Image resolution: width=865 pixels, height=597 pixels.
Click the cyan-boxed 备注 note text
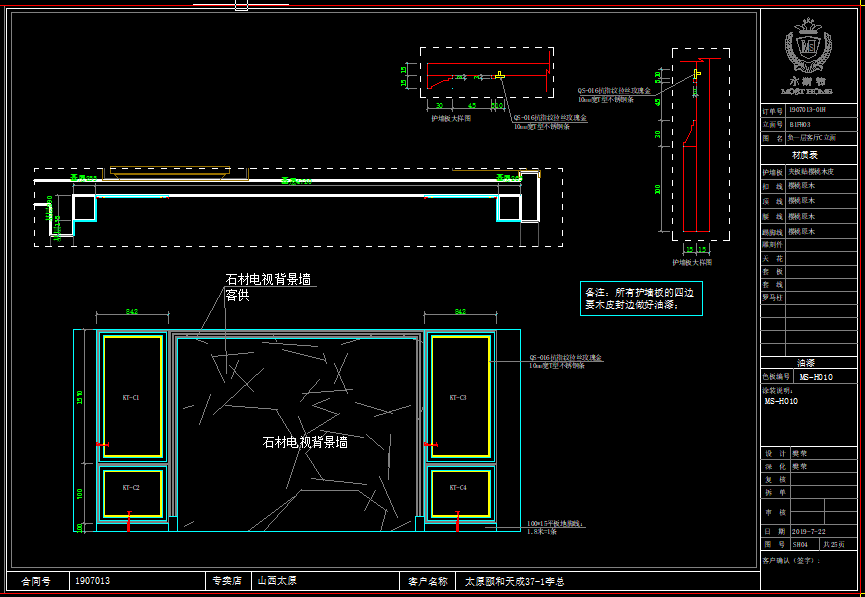[643, 298]
